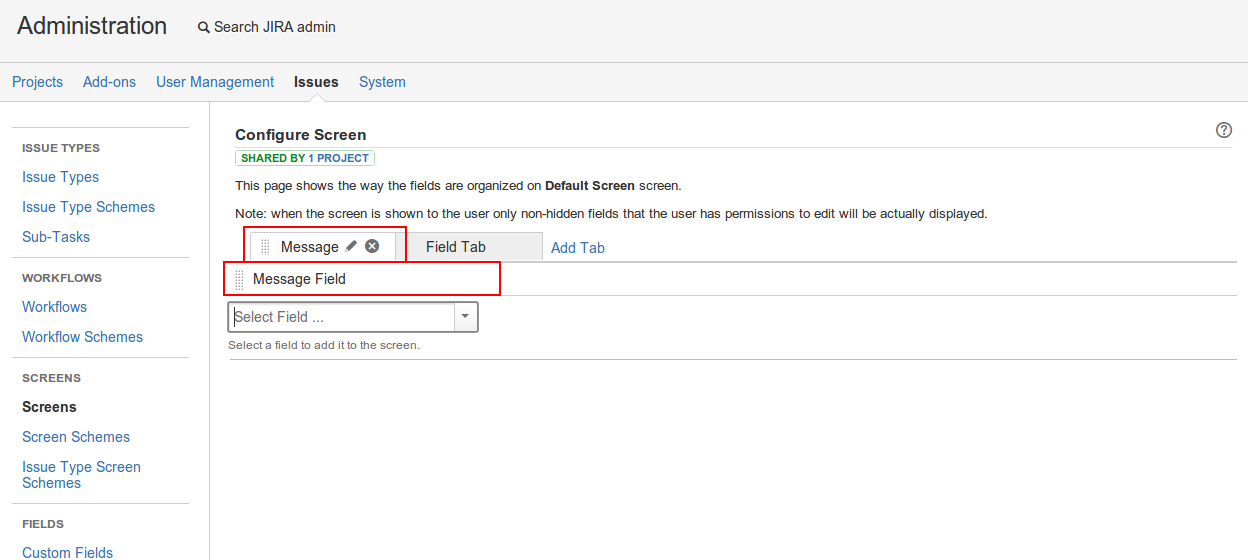Open the Add-ons menu

(109, 82)
